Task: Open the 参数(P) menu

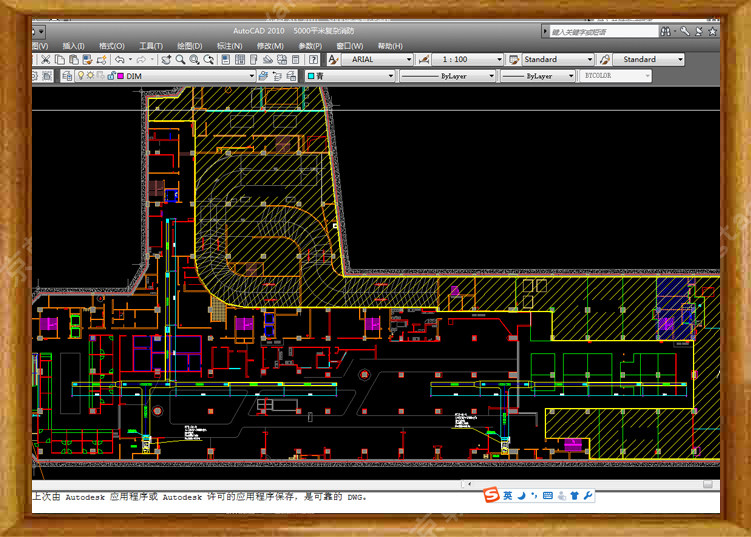Action: click(310, 46)
